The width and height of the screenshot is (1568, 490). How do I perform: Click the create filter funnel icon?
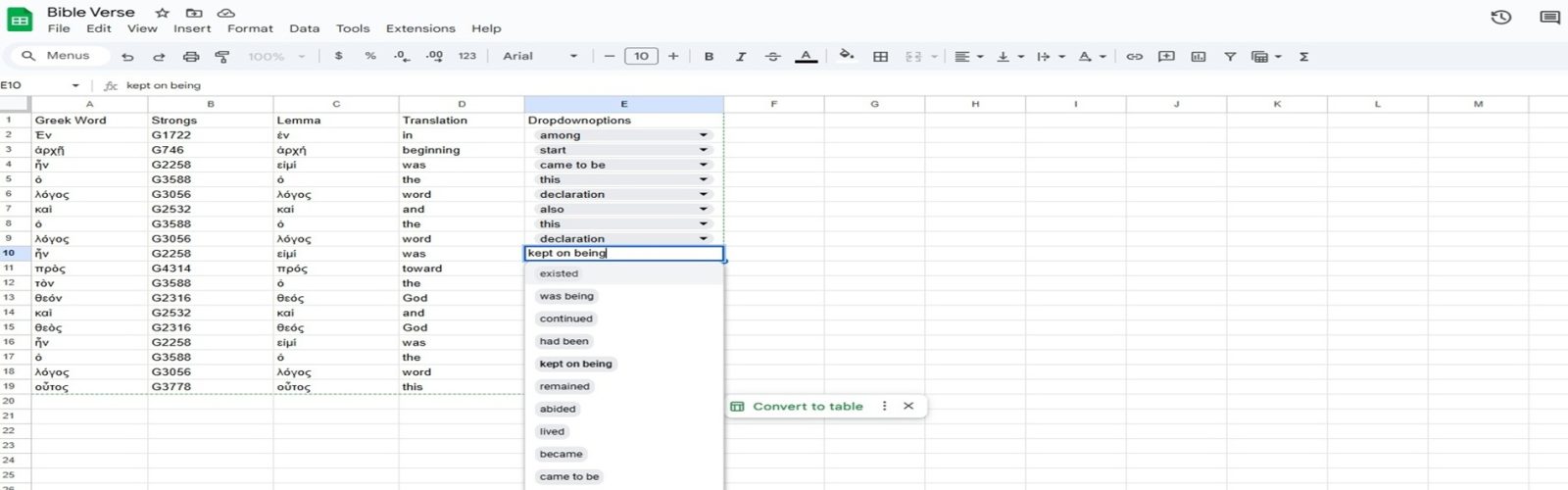coord(1229,57)
